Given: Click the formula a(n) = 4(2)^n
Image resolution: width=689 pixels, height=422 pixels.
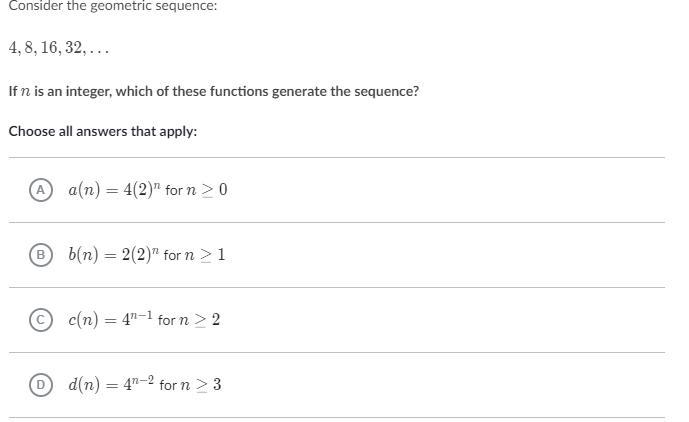Looking at the screenshot, I should [114, 189].
